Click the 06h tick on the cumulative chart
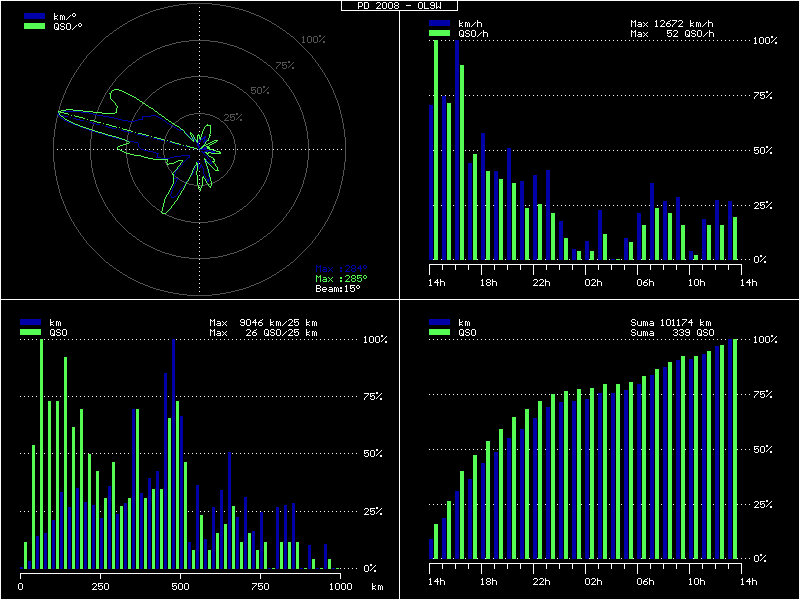The image size is (800, 600). [x=645, y=581]
